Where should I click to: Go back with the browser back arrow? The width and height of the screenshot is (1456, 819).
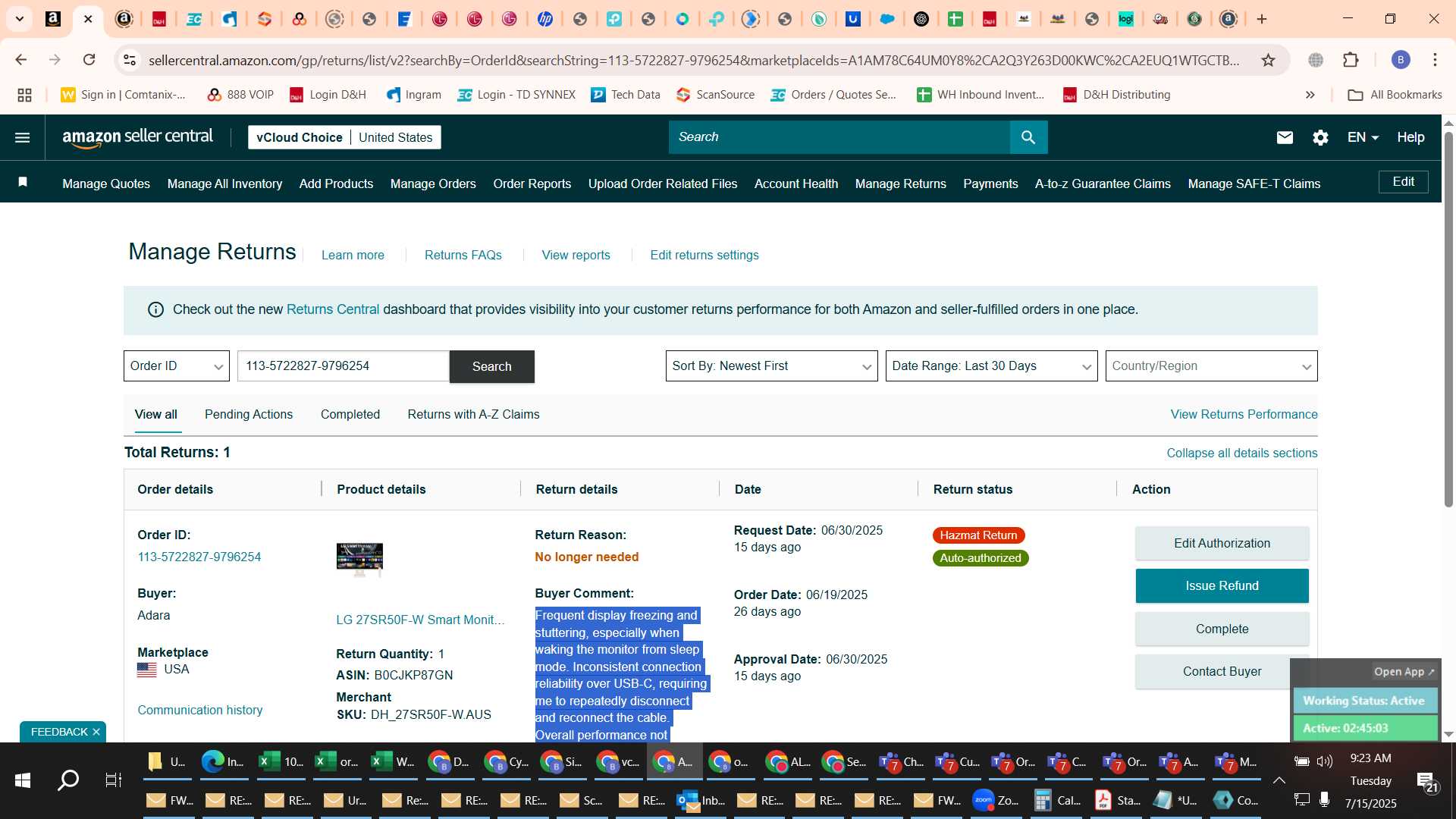coord(21,60)
